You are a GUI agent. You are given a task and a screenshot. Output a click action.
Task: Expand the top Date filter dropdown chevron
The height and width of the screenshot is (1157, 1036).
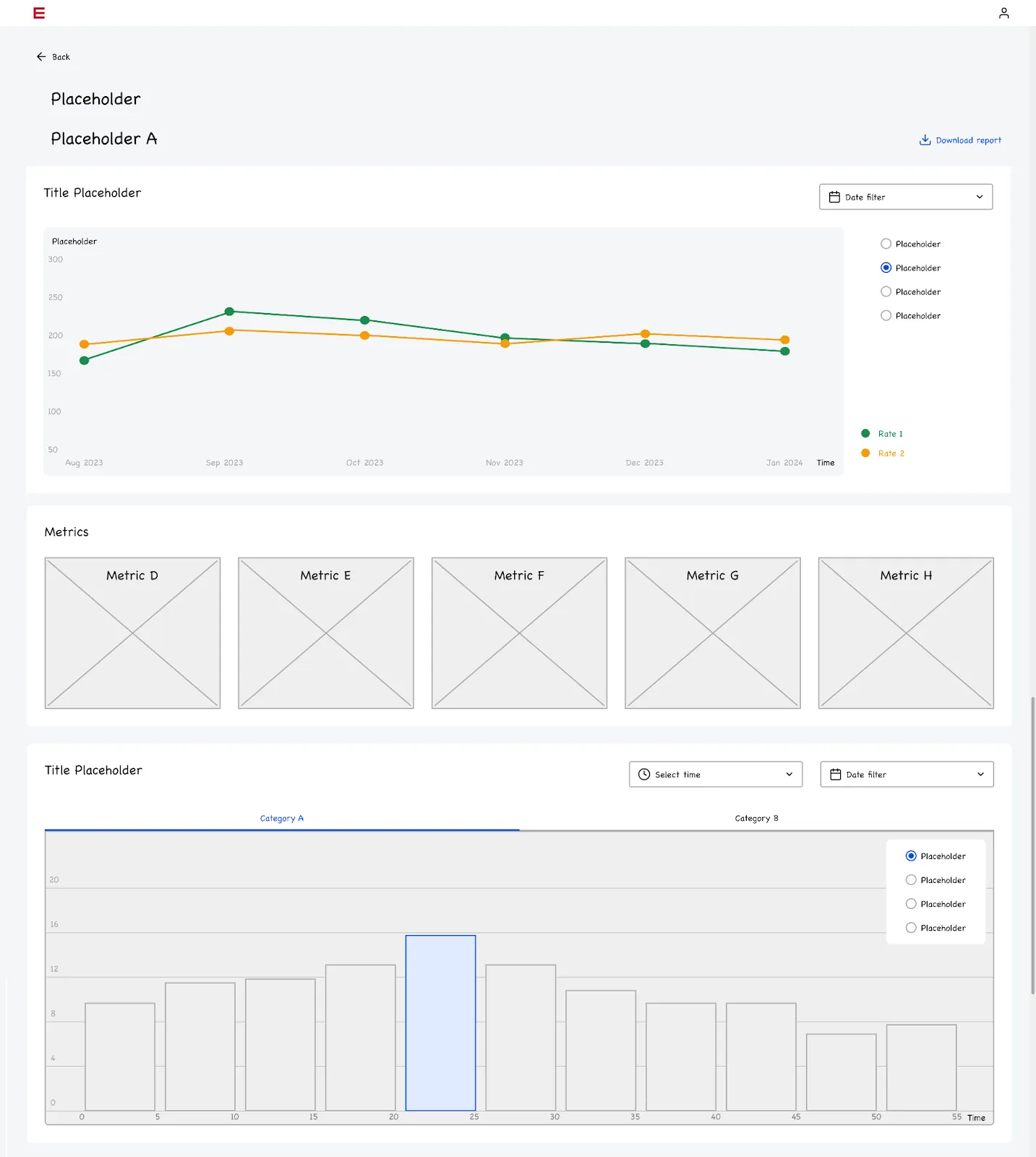click(x=980, y=197)
